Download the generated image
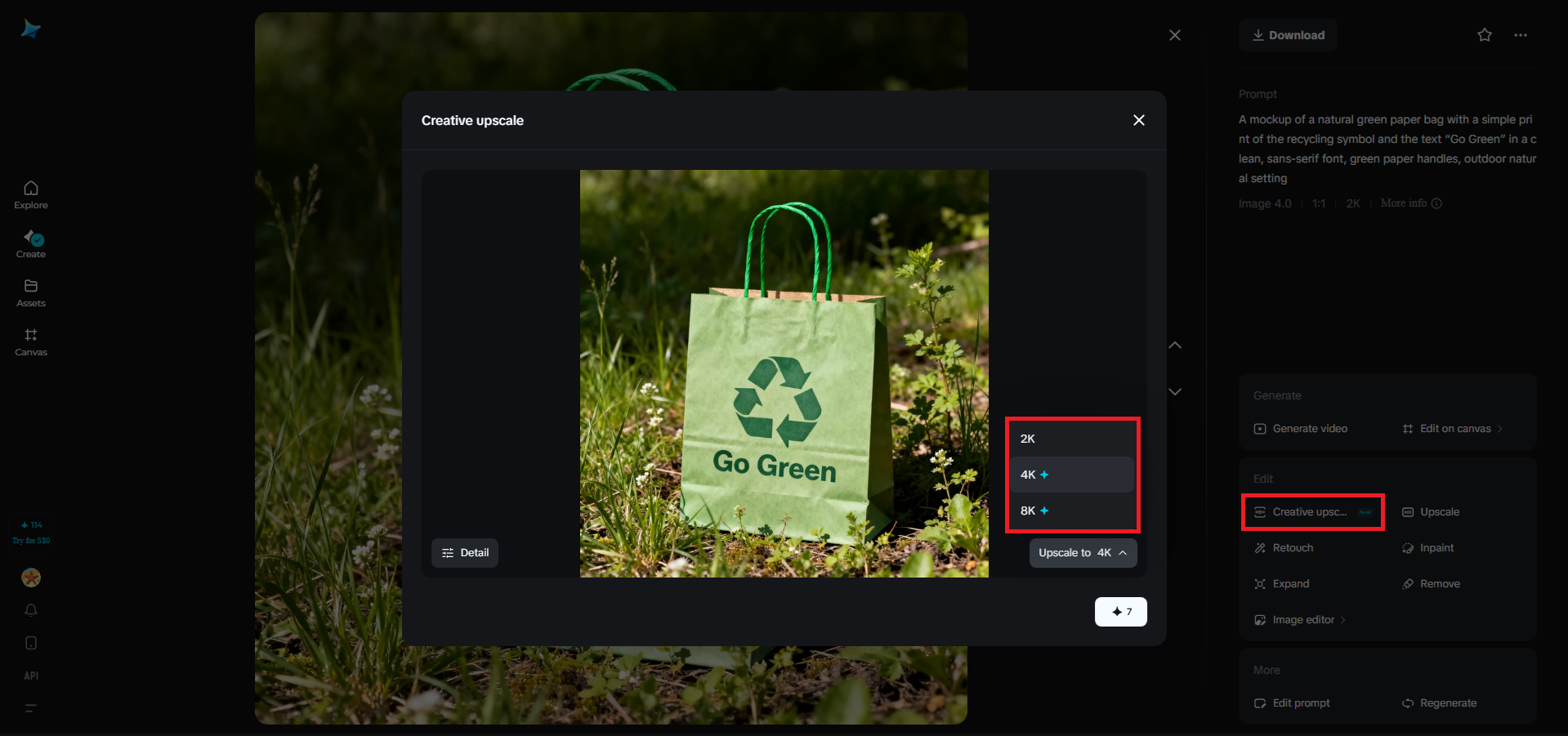 pos(1289,35)
